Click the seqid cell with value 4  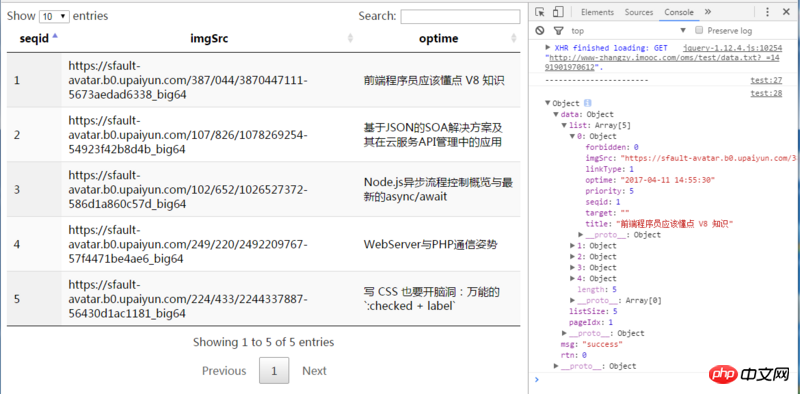click(34, 244)
